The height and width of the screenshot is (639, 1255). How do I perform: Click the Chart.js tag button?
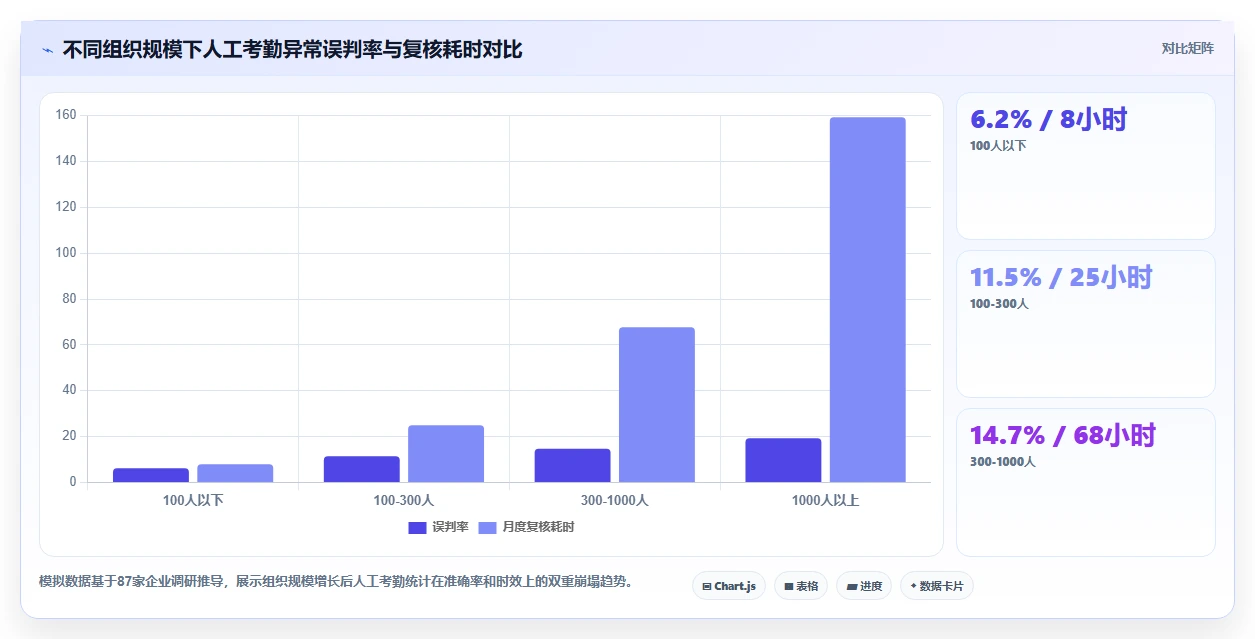click(x=729, y=586)
